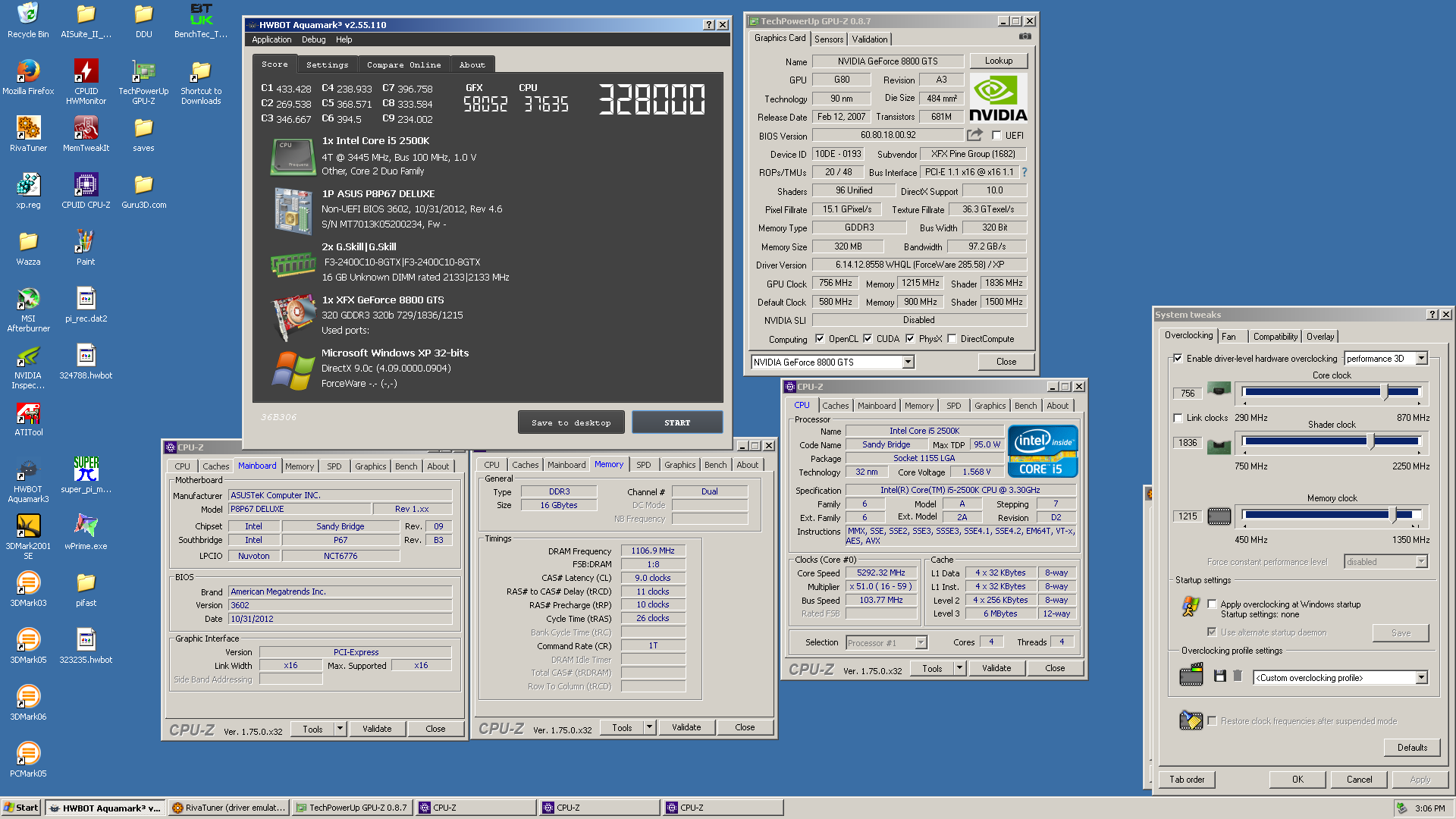Toggle OpenCL checkbox in GPU-Z
1456x819 pixels.
(820, 339)
